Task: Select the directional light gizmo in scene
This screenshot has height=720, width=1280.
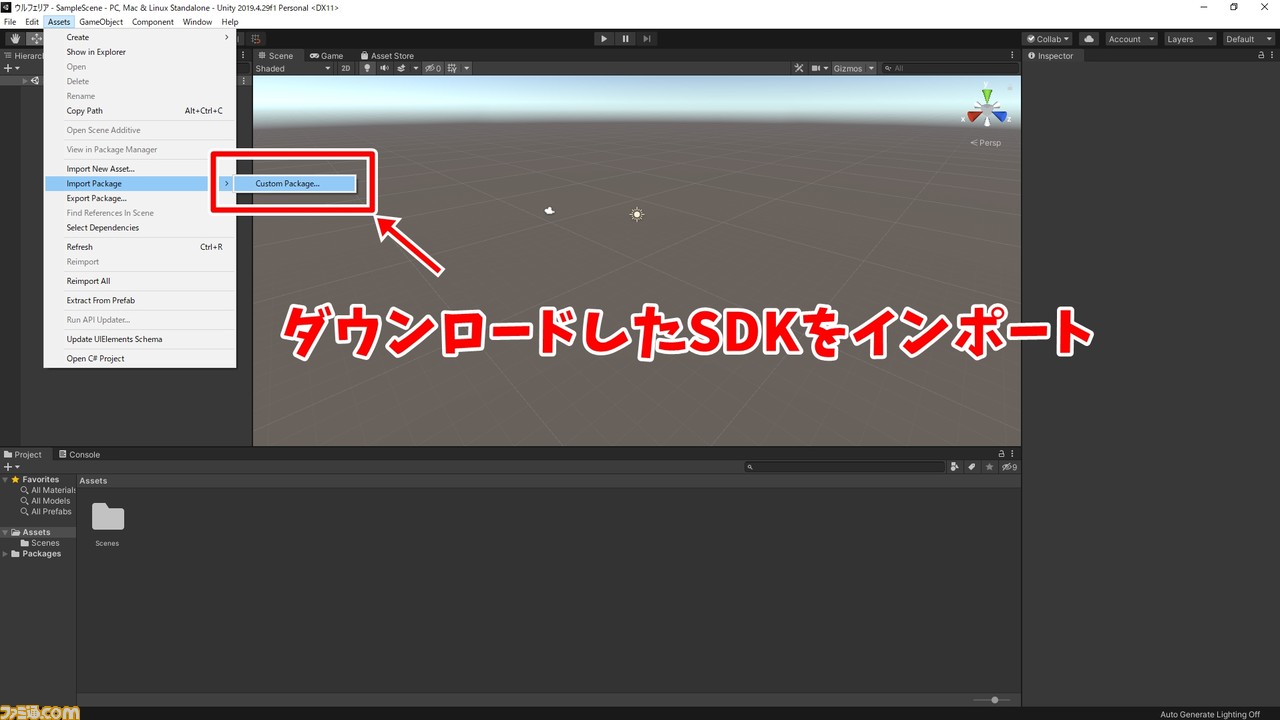Action: (637, 214)
